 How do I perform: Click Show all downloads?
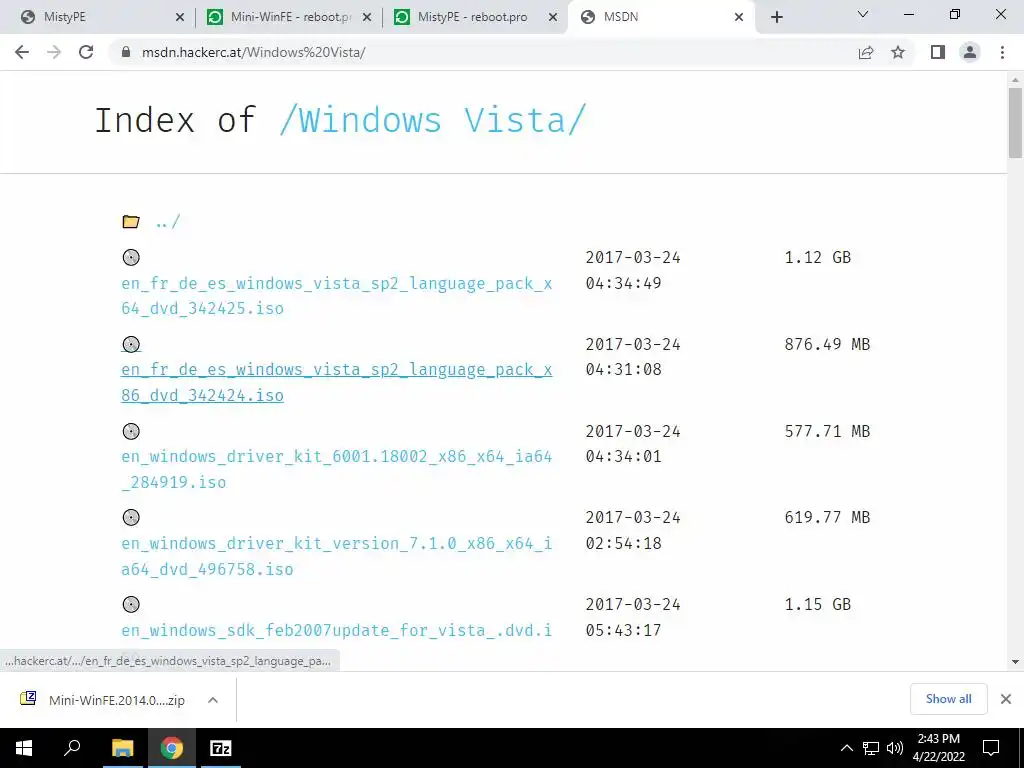[948, 699]
